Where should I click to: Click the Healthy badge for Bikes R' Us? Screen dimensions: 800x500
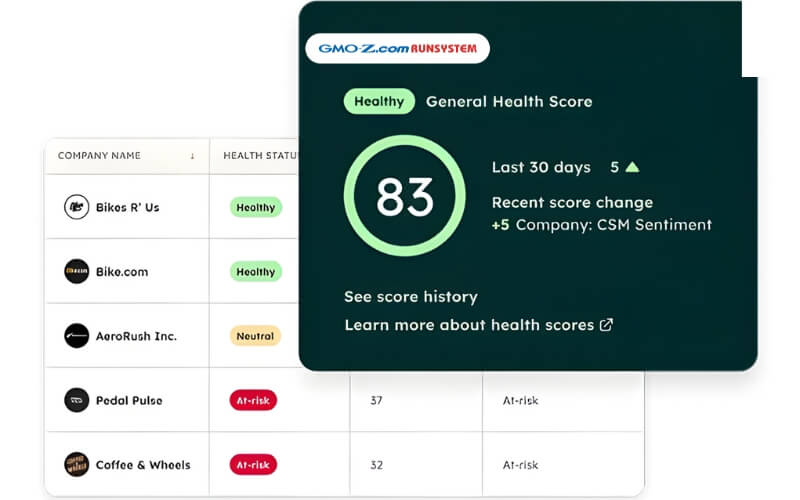click(x=256, y=207)
